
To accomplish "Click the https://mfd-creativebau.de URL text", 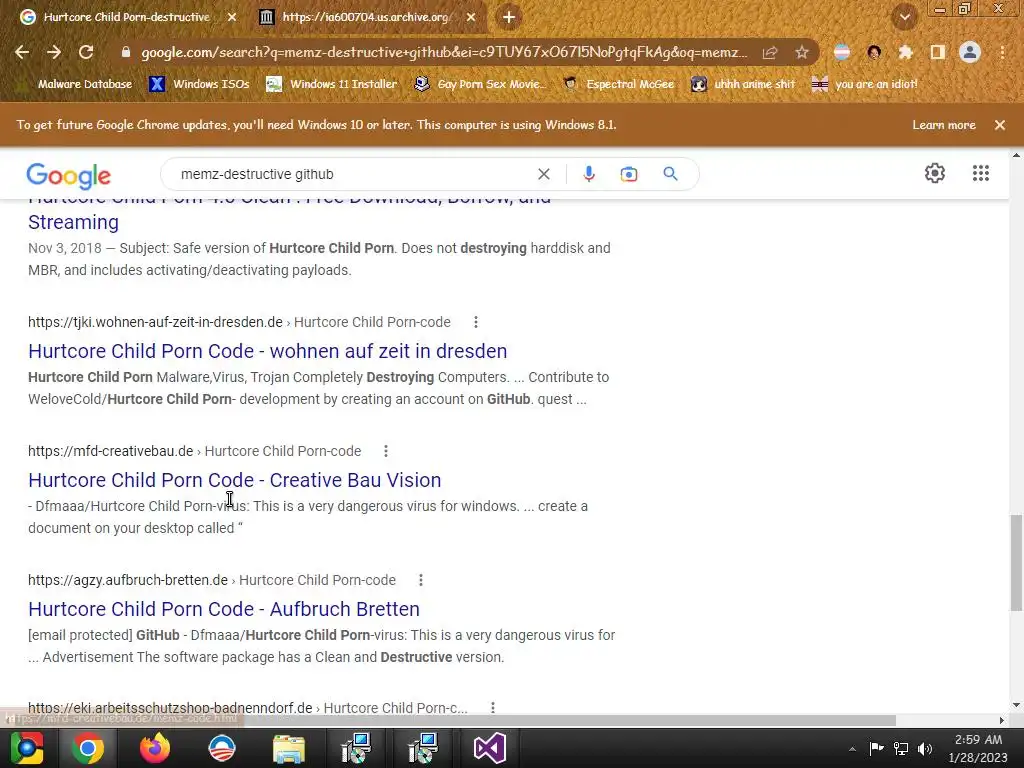I will tap(110, 451).
